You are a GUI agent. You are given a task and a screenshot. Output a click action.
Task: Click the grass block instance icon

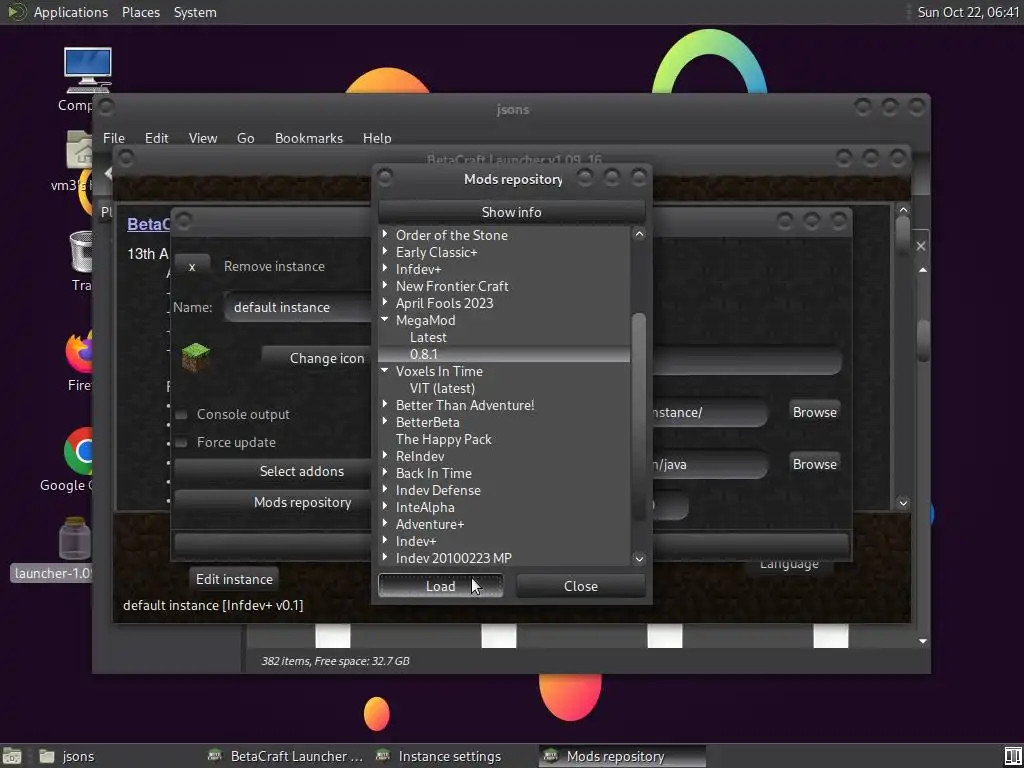point(195,357)
